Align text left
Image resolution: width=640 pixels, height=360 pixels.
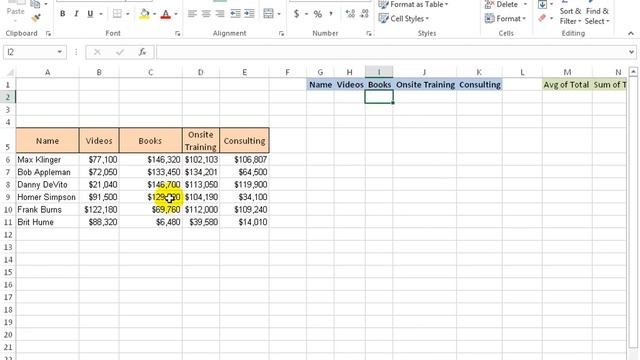(x=192, y=14)
